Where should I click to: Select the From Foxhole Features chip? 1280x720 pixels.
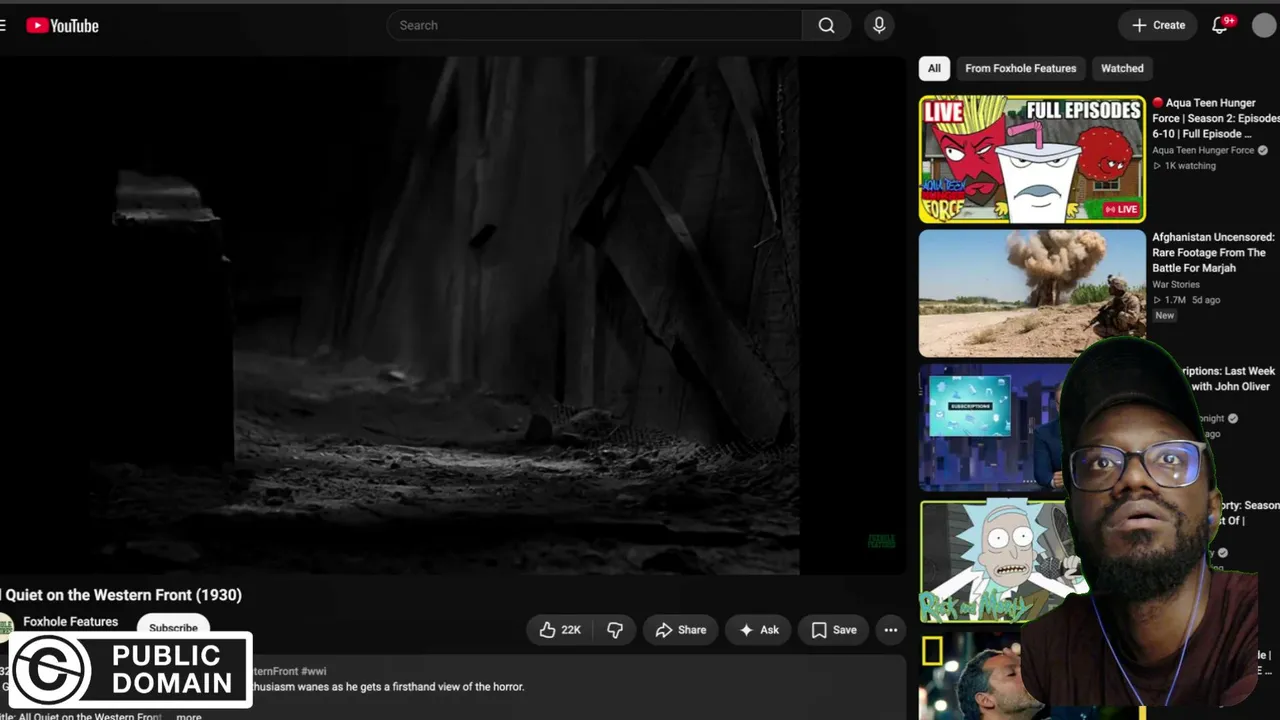point(1021,68)
